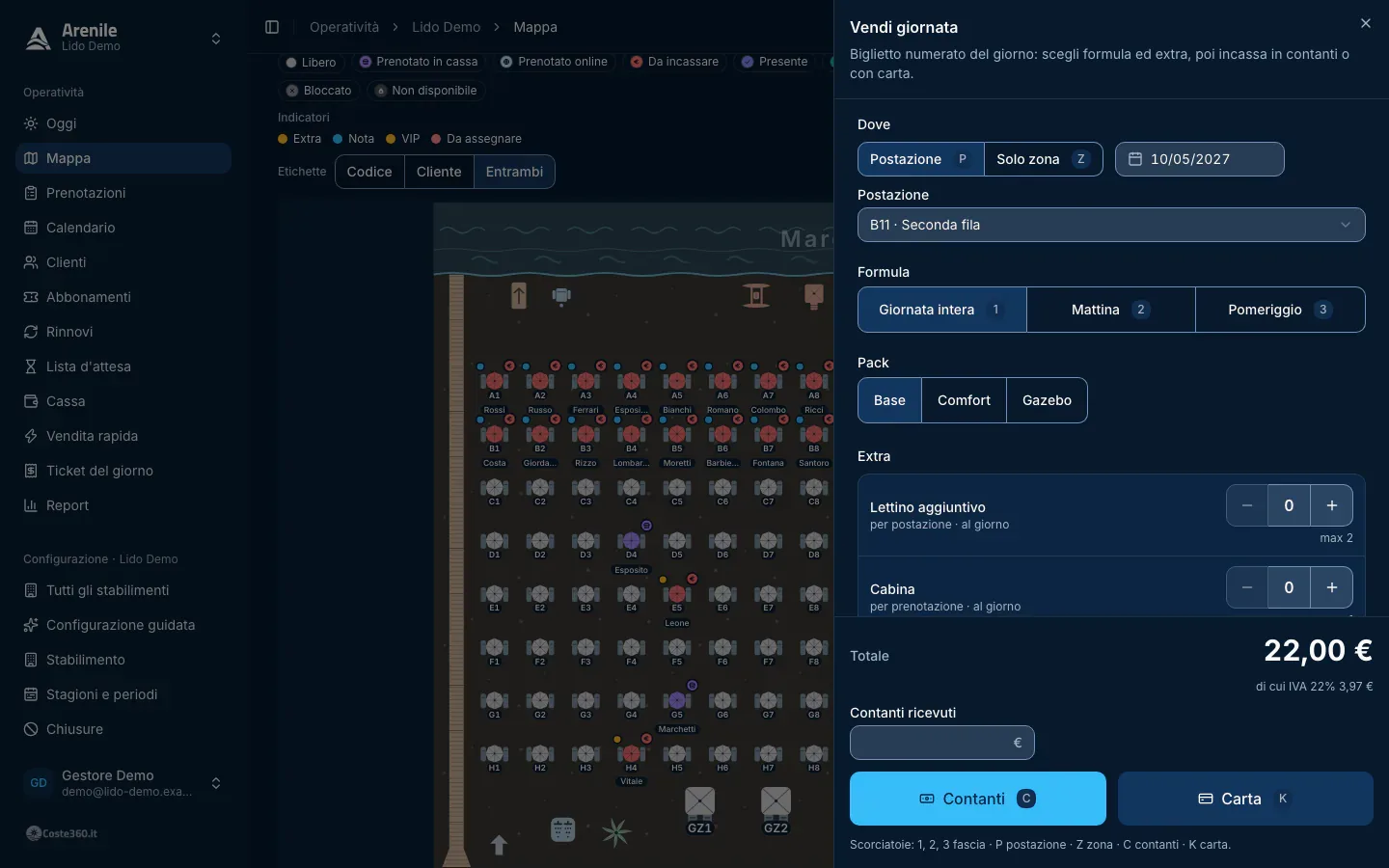
Task: Open Configurazione guidata
Action: pyautogui.click(x=123, y=625)
